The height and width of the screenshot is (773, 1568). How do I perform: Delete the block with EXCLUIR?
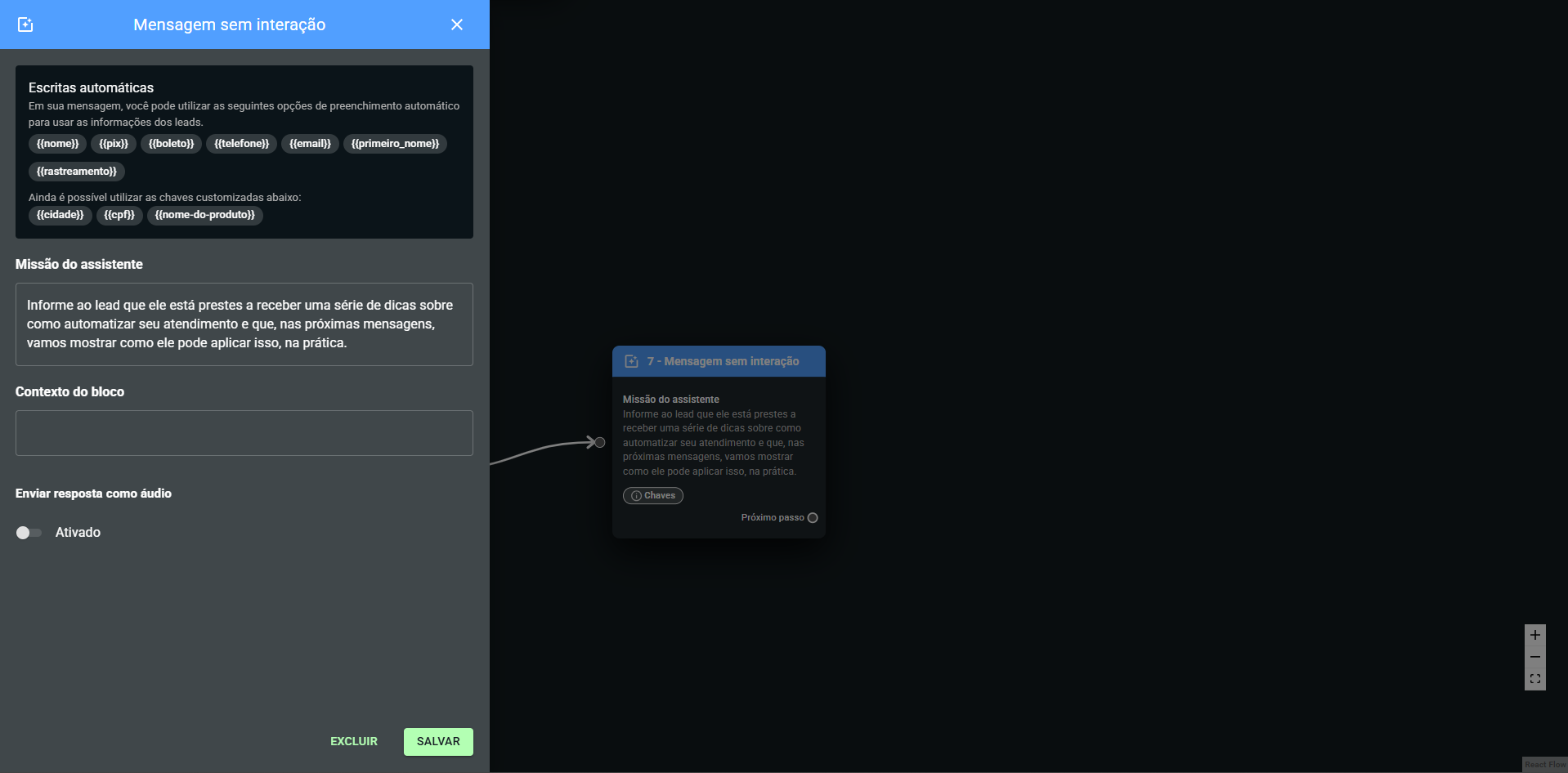click(354, 741)
